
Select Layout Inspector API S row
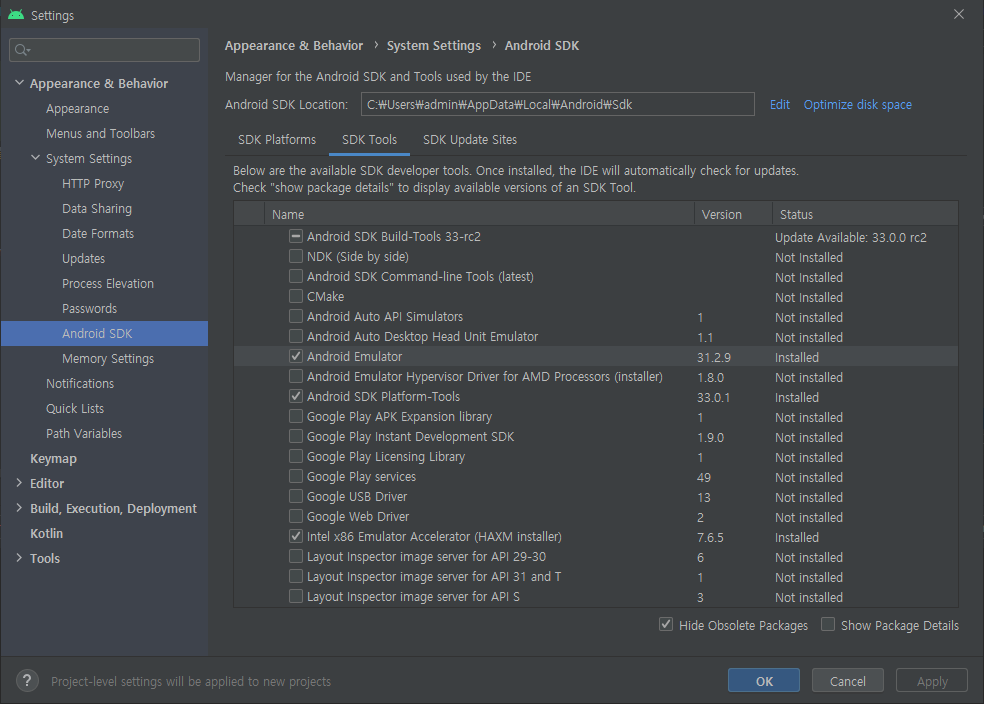[x=596, y=597]
